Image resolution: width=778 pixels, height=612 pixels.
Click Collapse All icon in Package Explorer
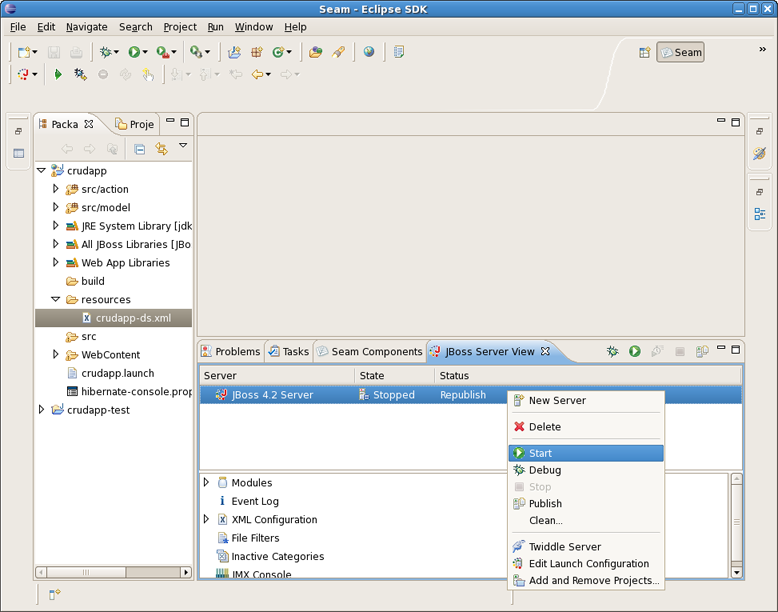[x=140, y=149]
